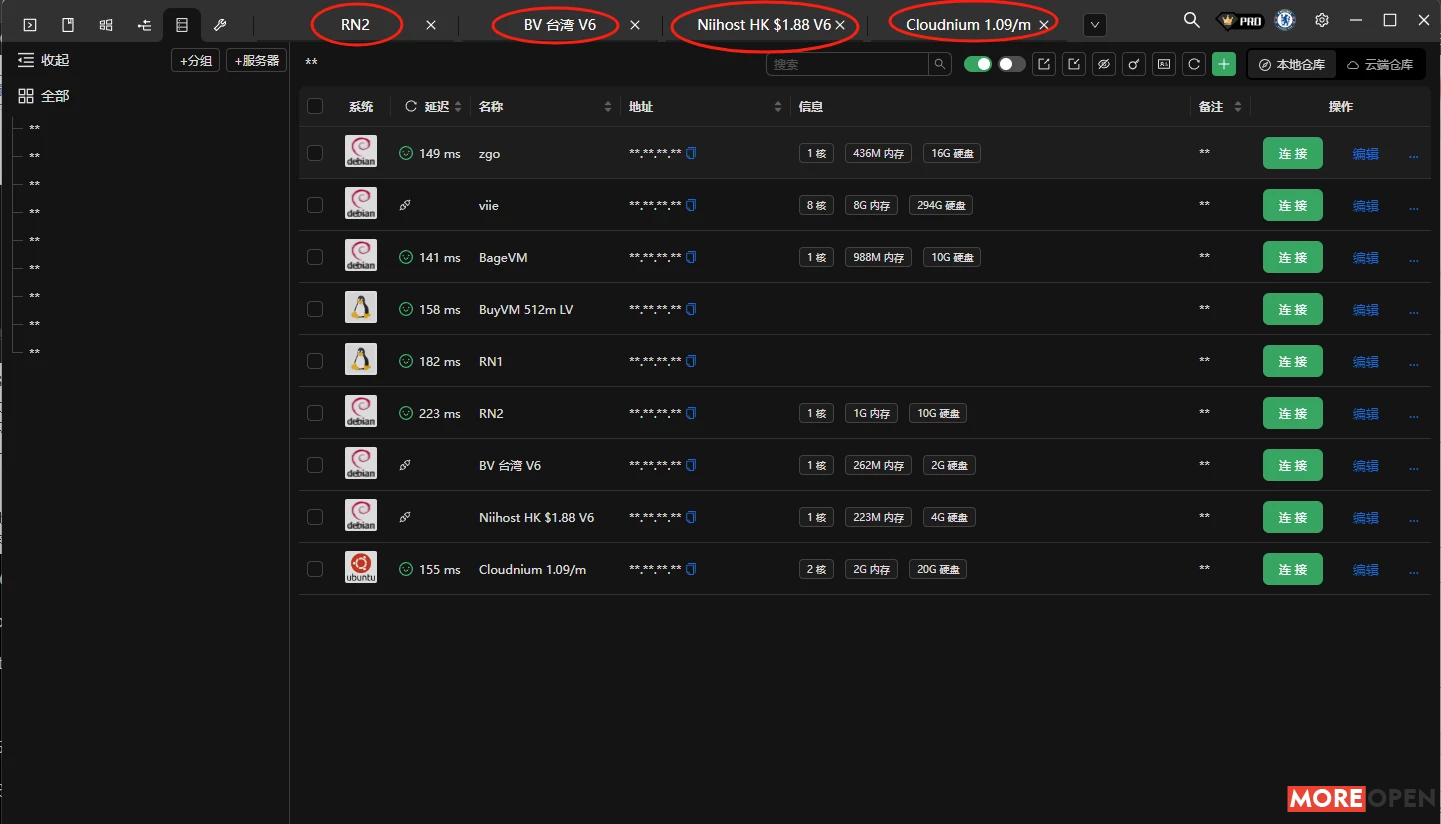This screenshot has height=824, width=1441.
Task: Click the wrench tools icon in toolbar
Action: (x=218, y=24)
